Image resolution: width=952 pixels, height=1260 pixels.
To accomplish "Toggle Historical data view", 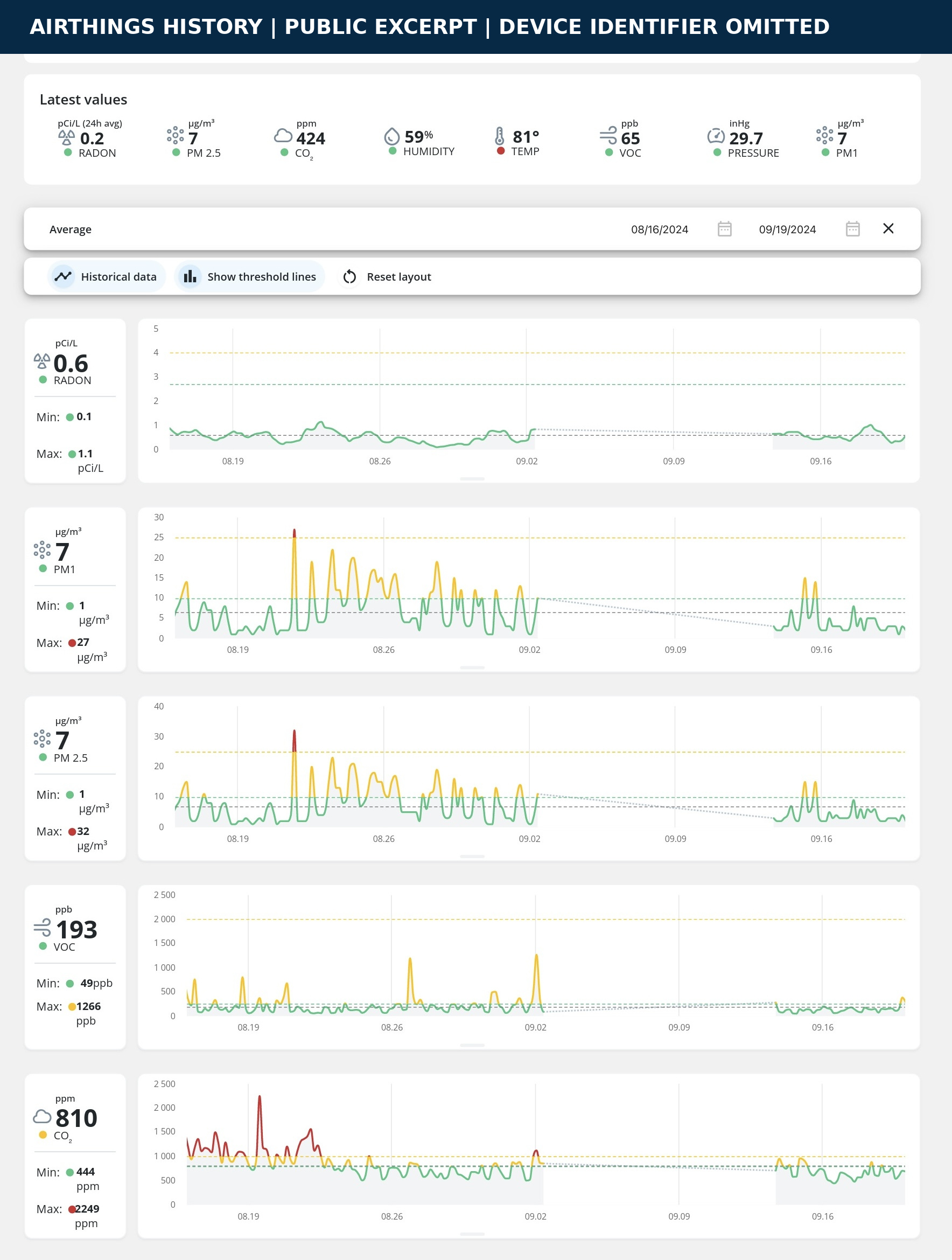I will click(107, 277).
